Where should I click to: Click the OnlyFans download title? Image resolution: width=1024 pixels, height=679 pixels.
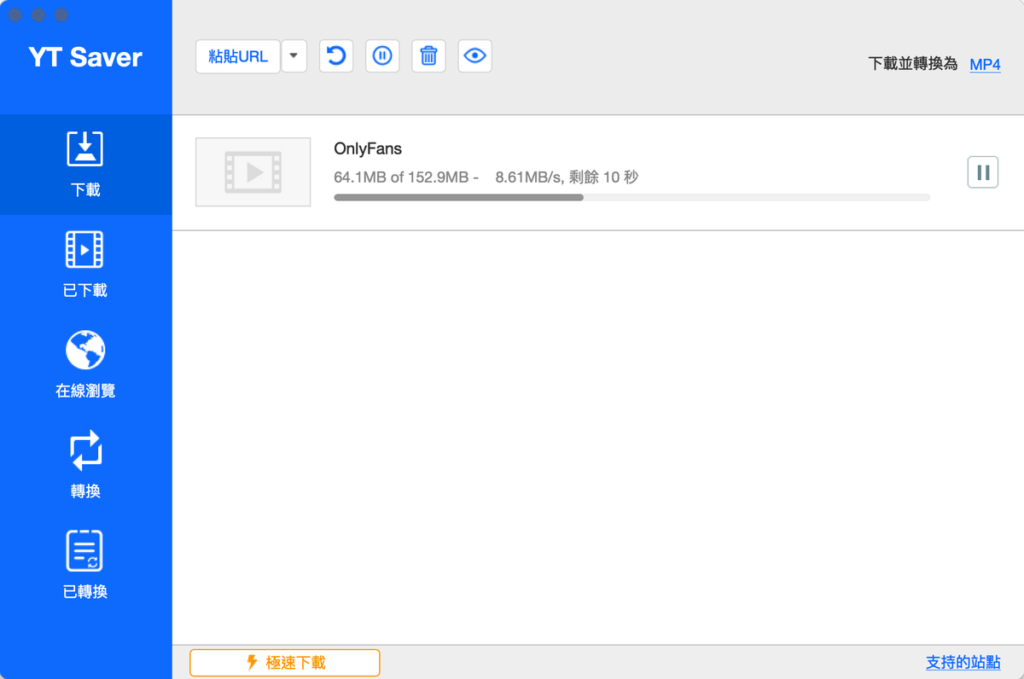(x=368, y=149)
